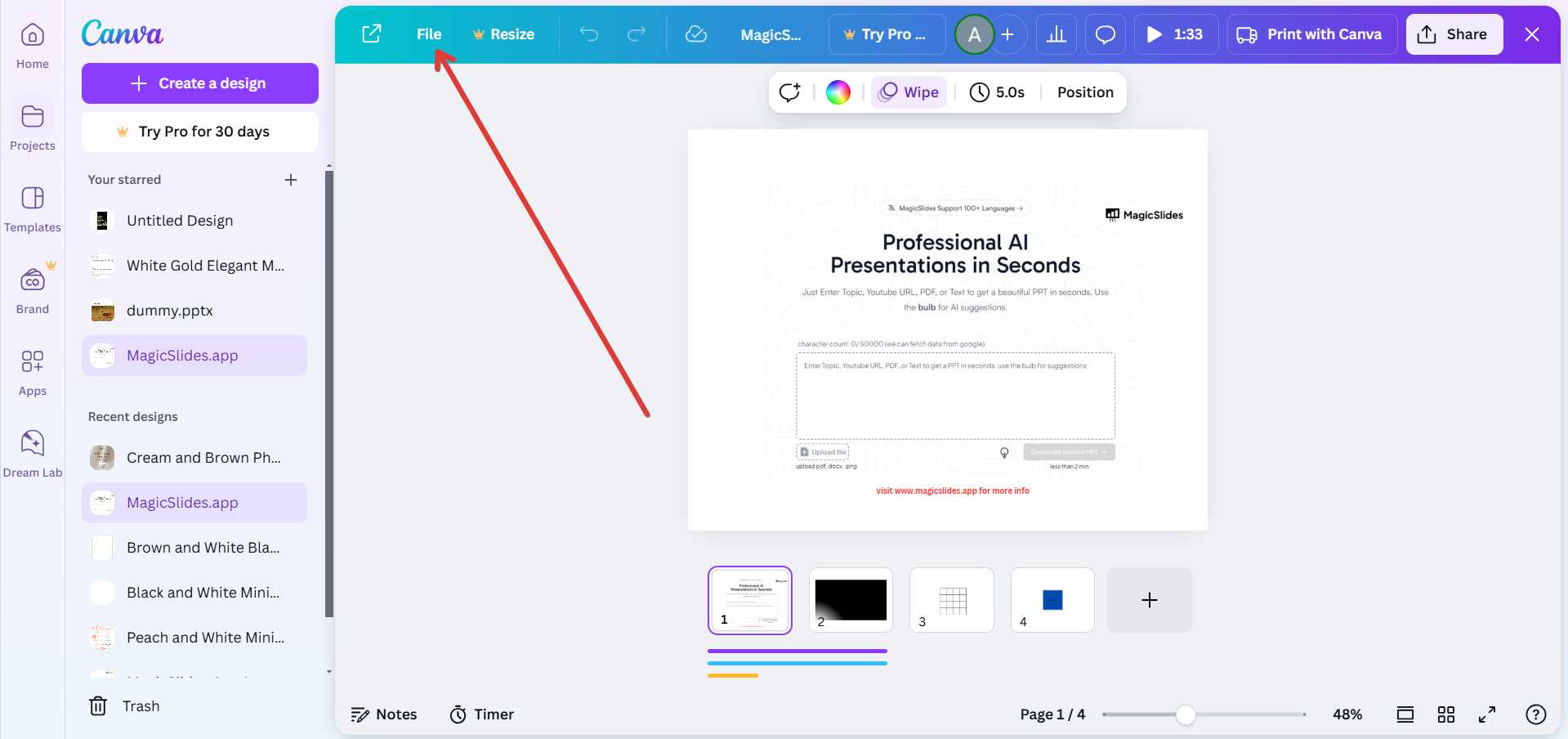Open the Brand kit section
Viewport: 1568px width, 739px height.
coord(33,291)
